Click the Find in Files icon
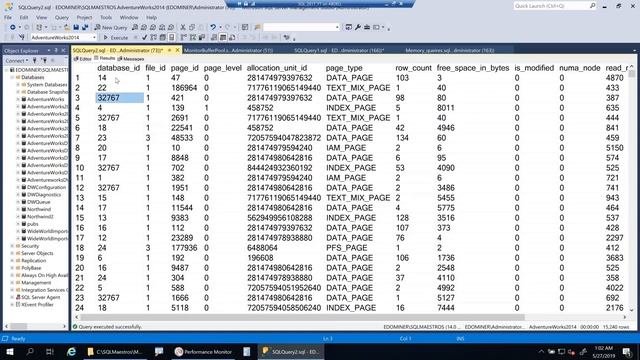The image size is (640, 360). [257, 27]
